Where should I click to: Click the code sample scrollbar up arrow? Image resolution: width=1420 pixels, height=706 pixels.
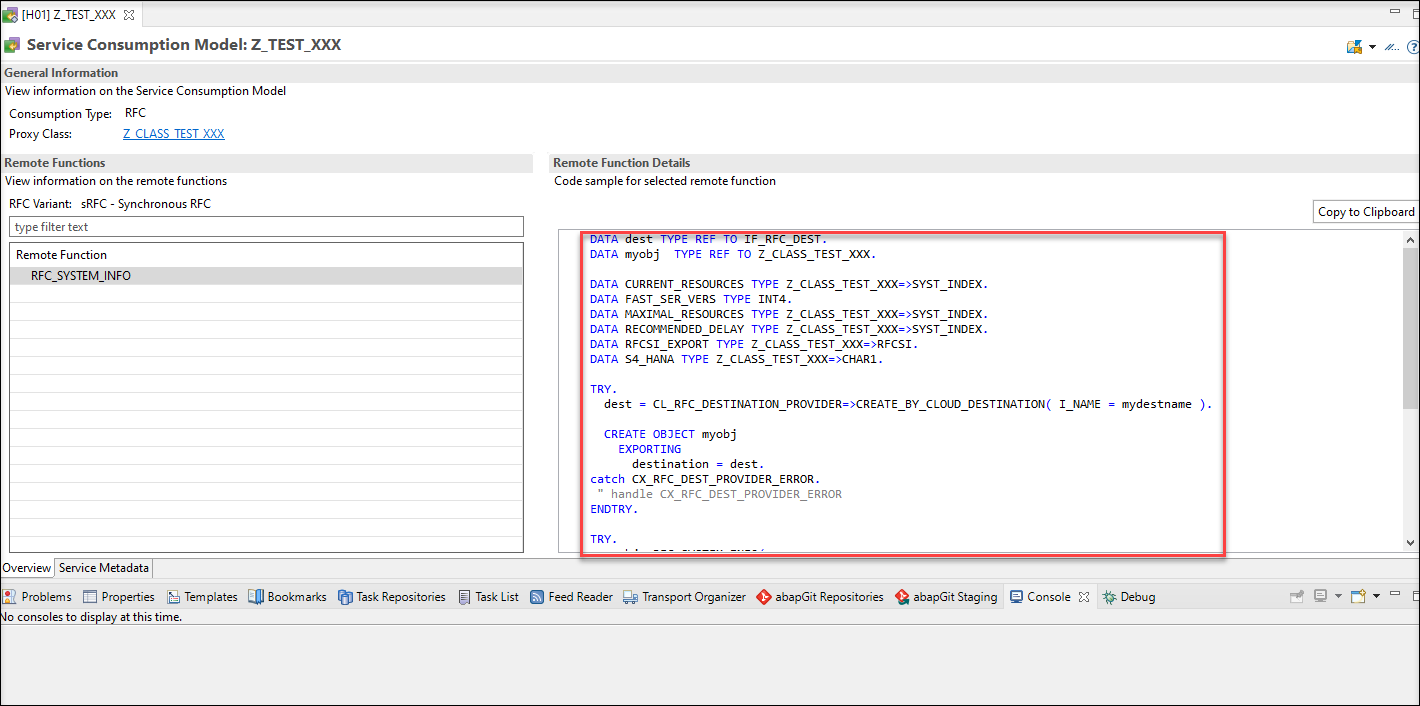[1411, 240]
